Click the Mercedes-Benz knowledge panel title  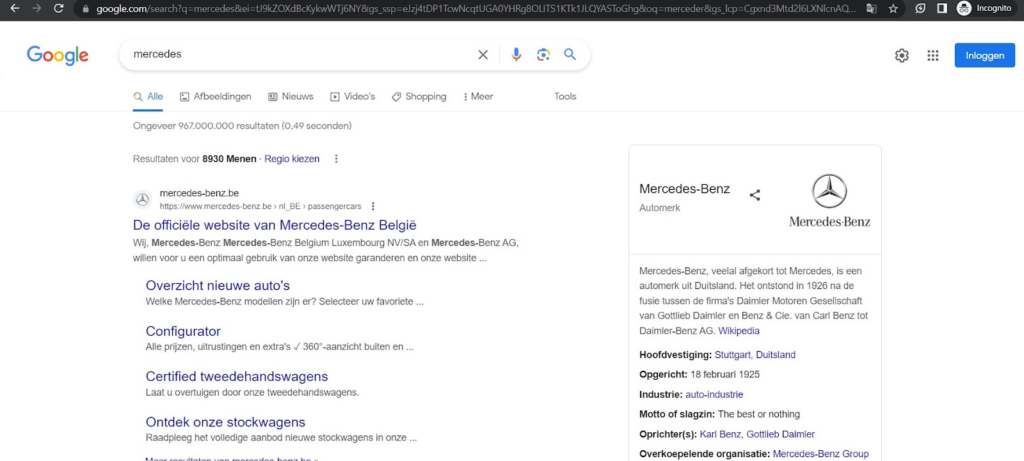[x=684, y=189]
